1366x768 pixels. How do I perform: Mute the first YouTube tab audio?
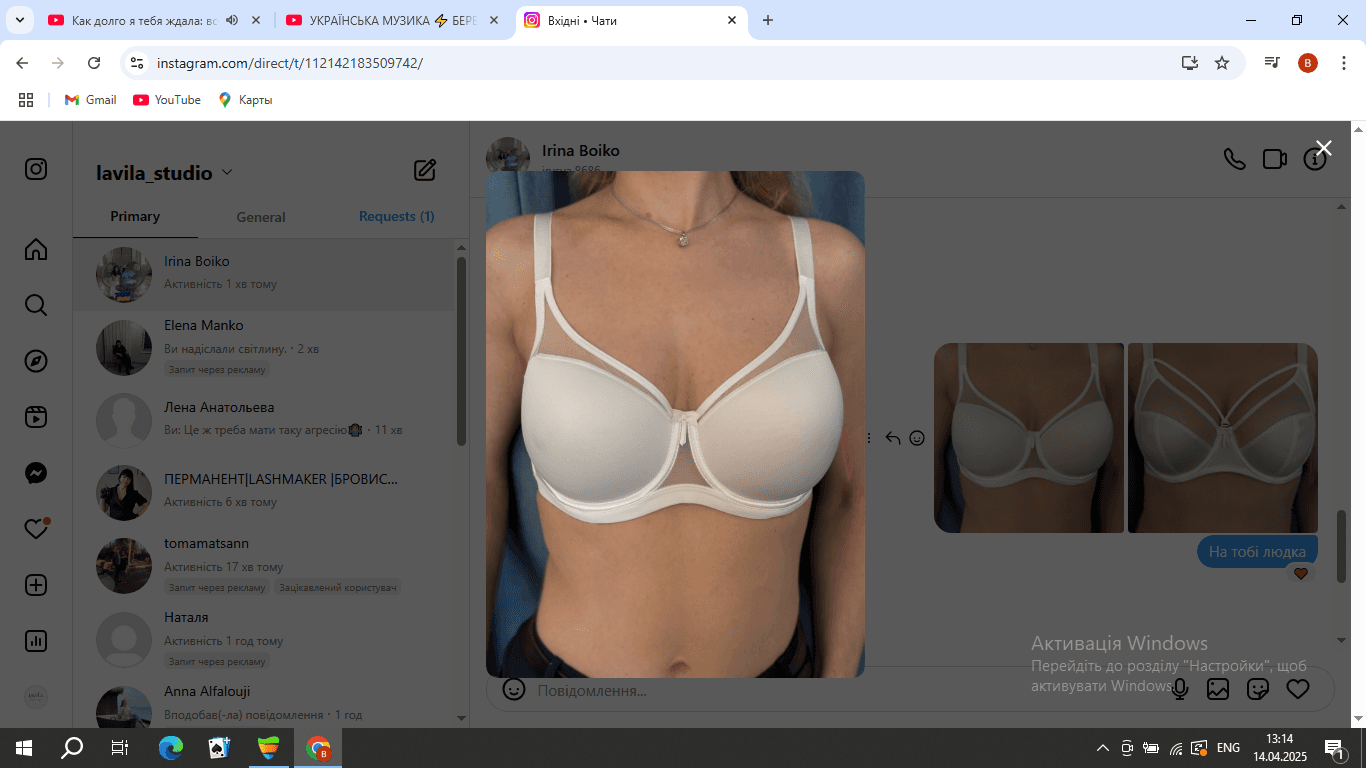[232, 20]
